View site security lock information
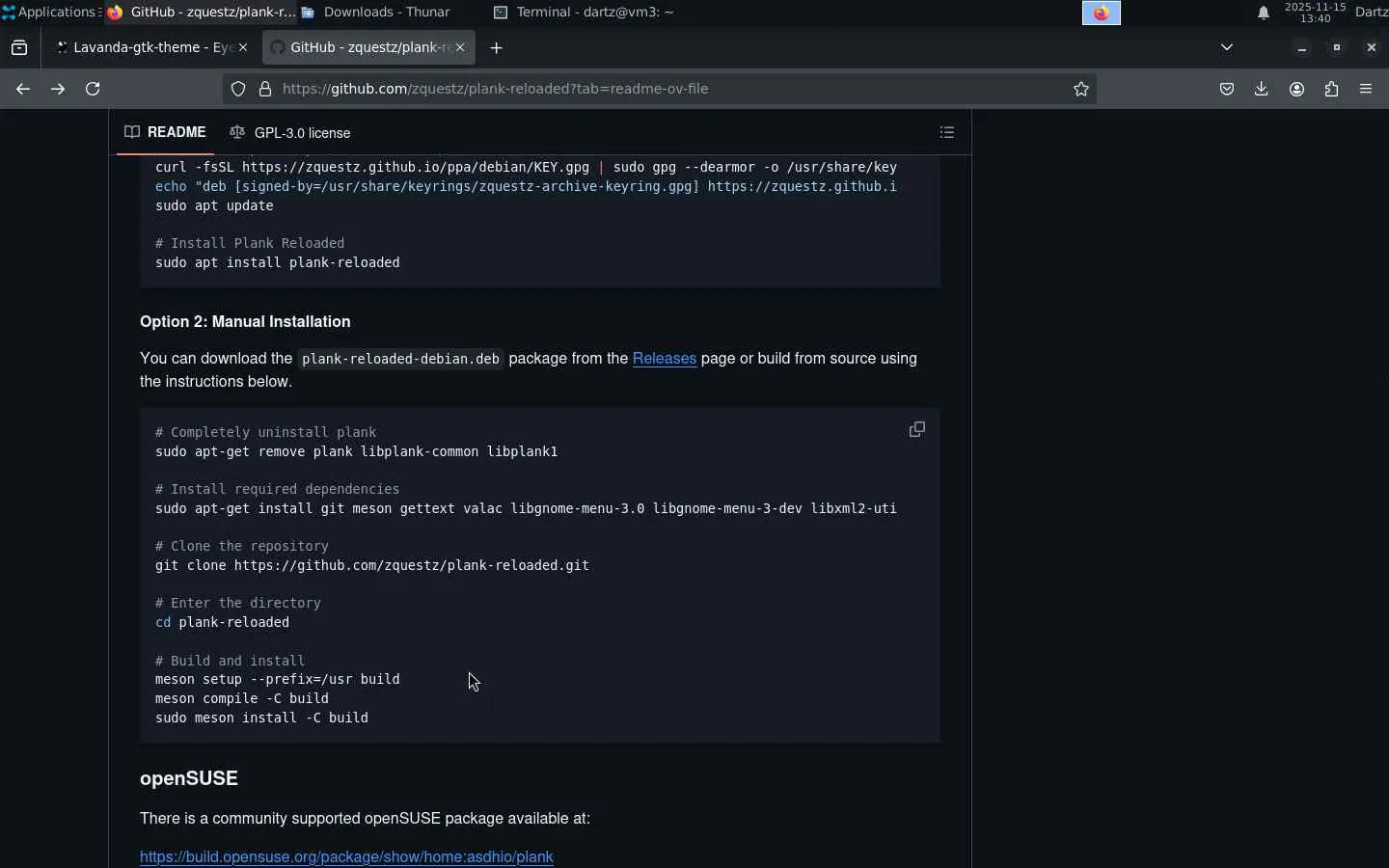 tap(265, 89)
